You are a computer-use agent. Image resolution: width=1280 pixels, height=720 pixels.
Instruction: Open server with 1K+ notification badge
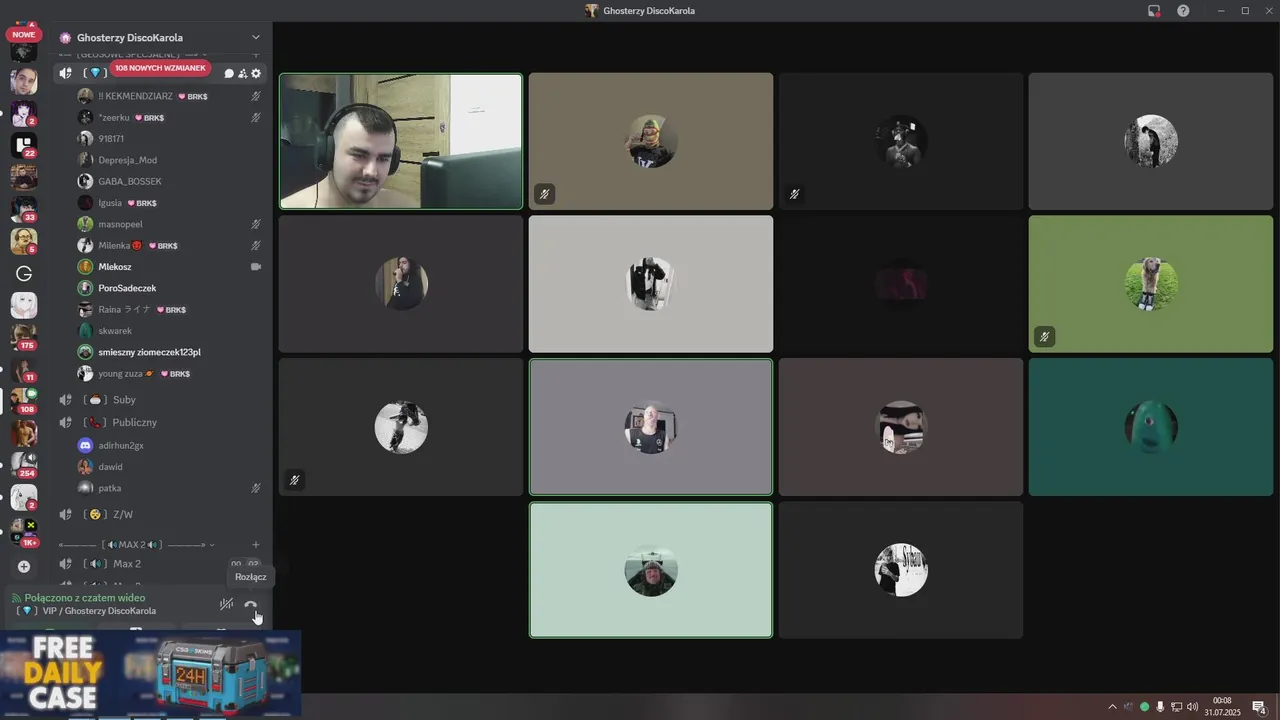point(24,531)
